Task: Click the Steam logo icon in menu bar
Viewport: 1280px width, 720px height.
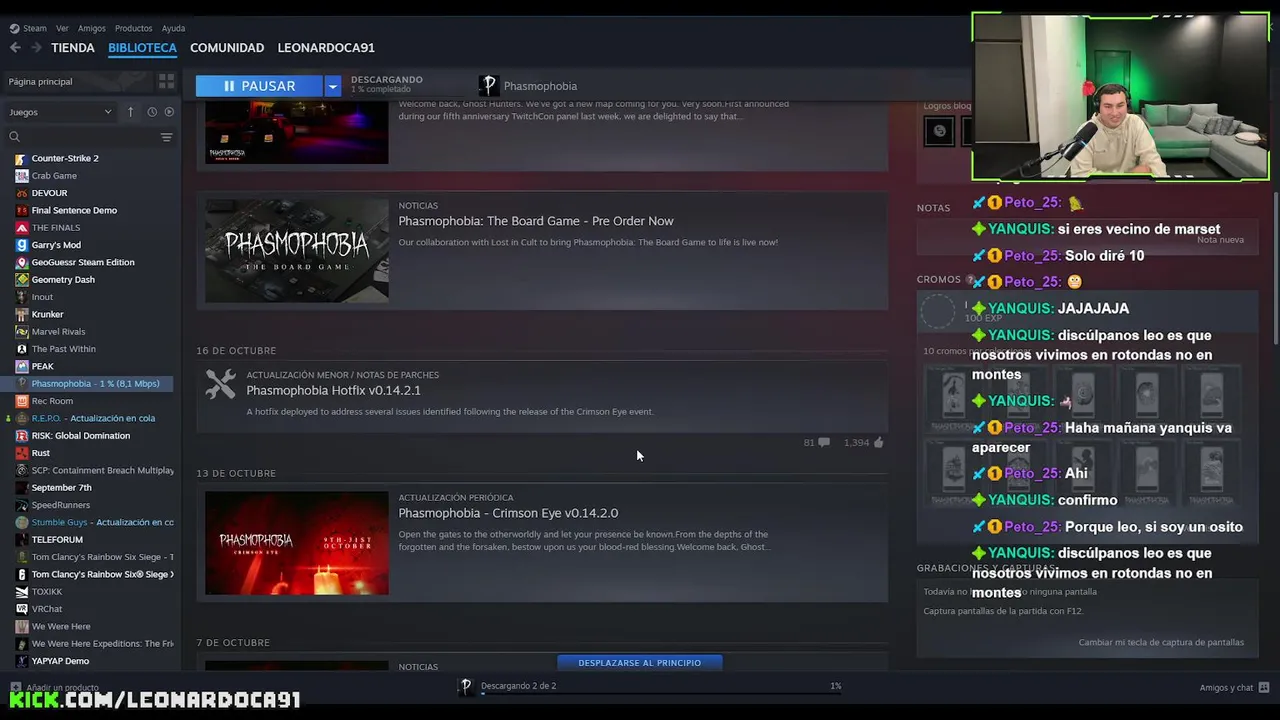Action: pyautogui.click(x=14, y=28)
